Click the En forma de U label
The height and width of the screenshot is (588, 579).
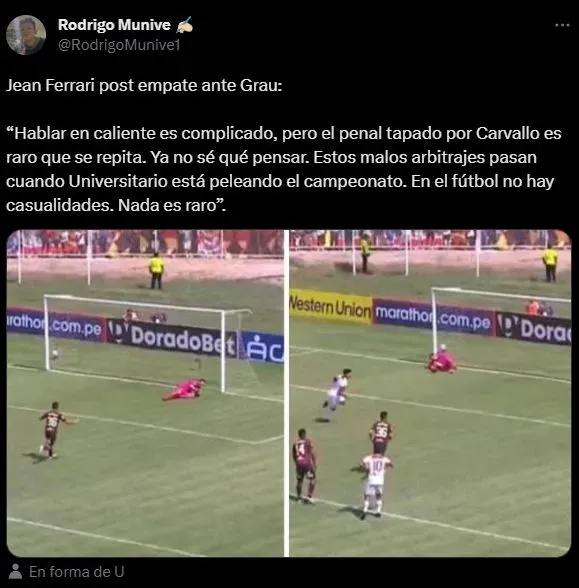click(x=76, y=572)
